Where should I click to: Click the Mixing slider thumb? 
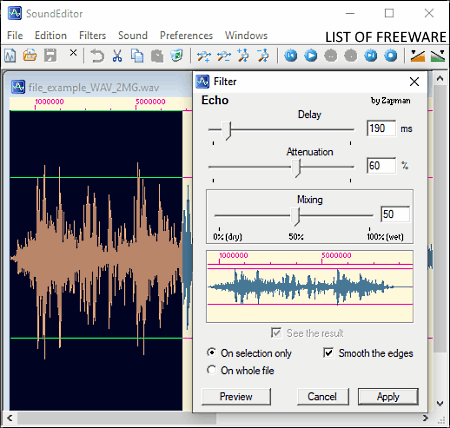[x=295, y=217]
